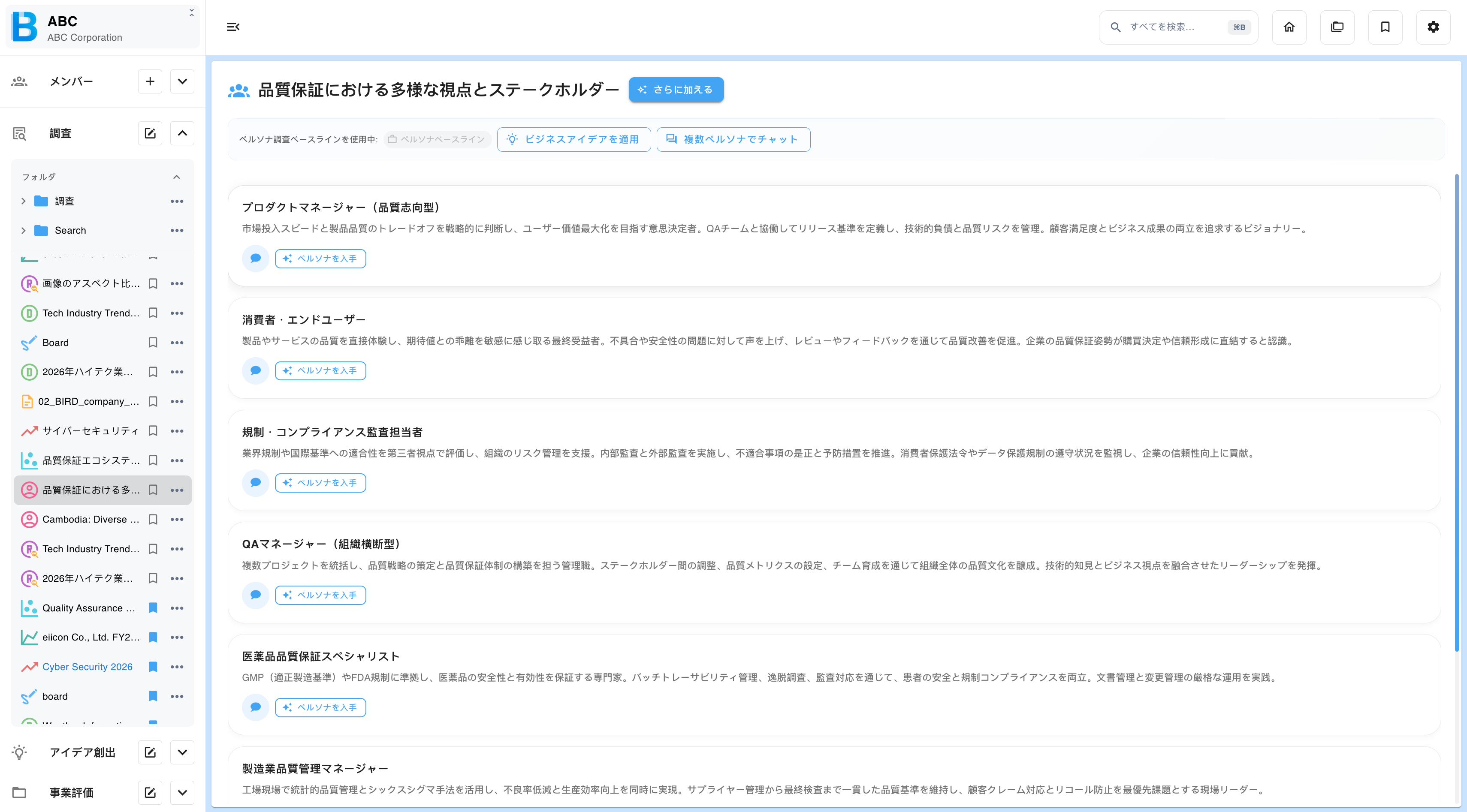
Task: Bookmark the Board item
Action: [153, 343]
